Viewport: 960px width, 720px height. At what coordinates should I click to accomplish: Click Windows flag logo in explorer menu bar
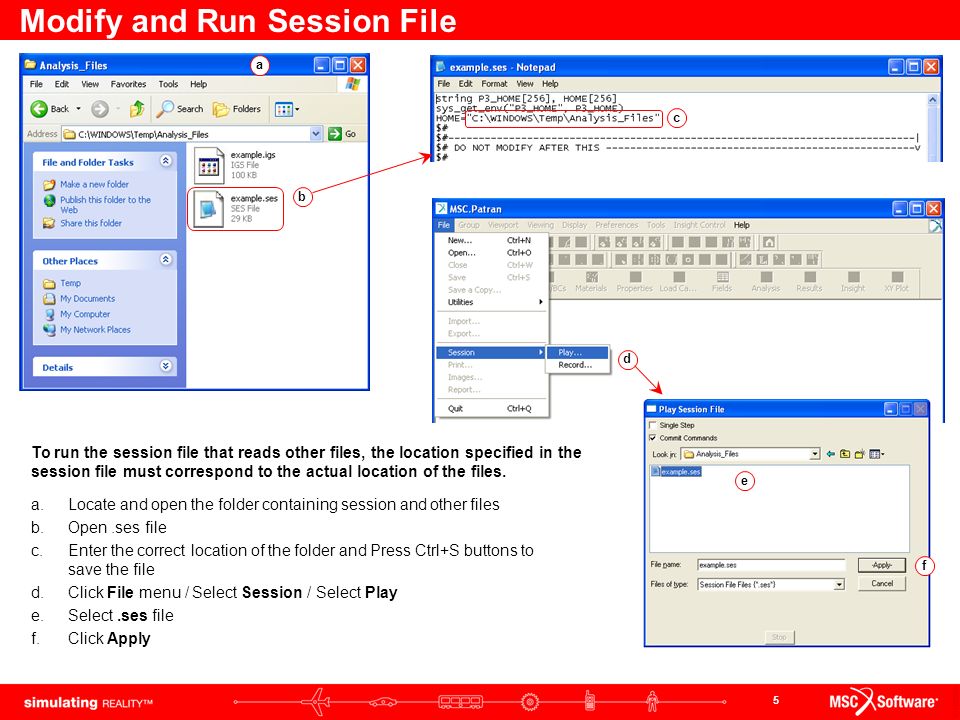tap(353, 84)
